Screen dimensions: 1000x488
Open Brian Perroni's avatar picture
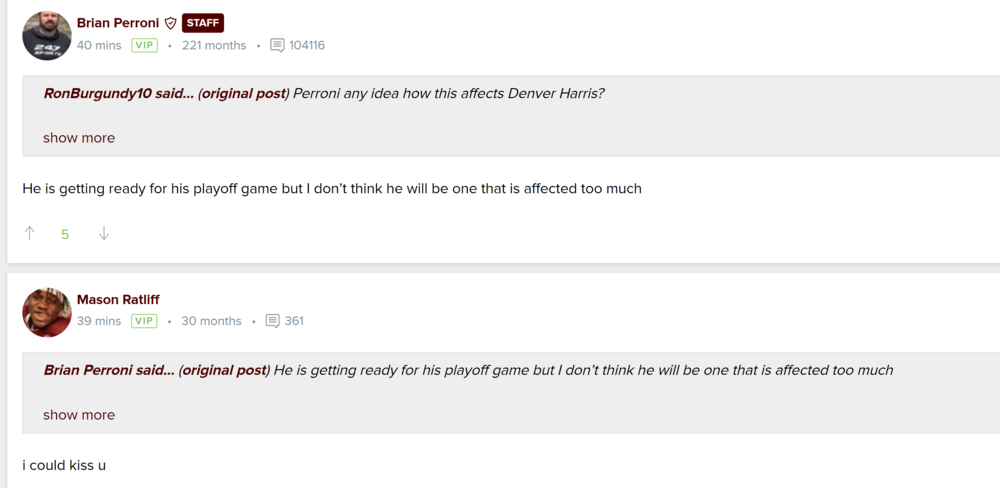tap(47, 36)
